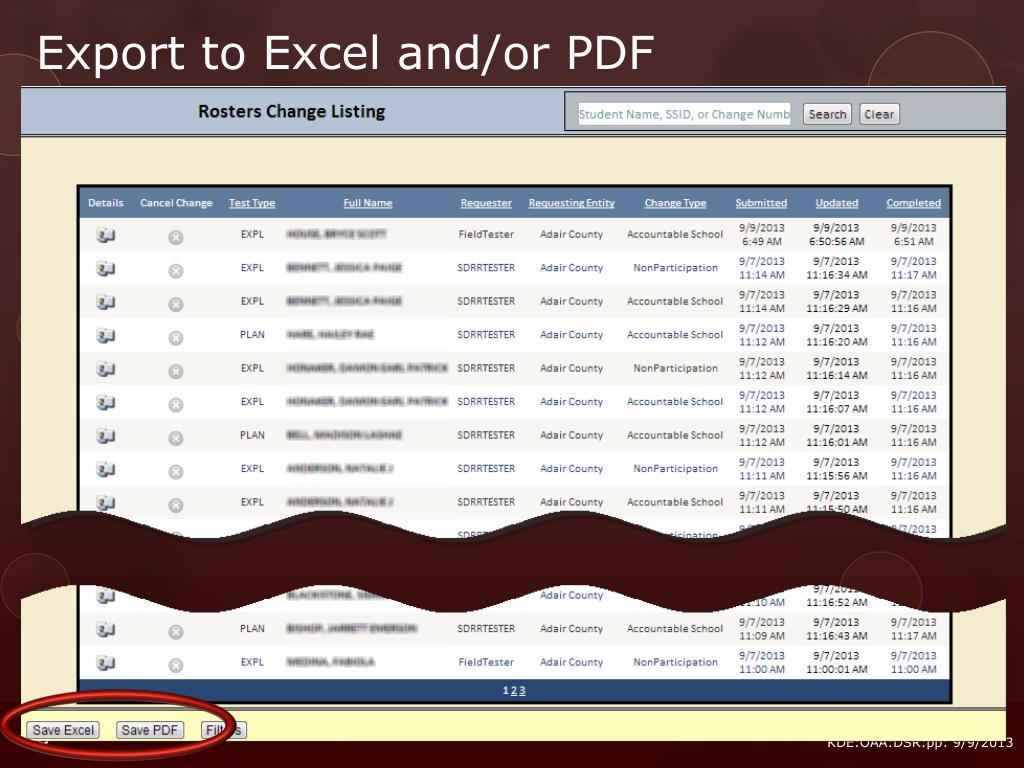Image resolution: width=1024 pixels, height=768 pixels.
Task: Open details for row updated 11:00:01 AM
Action: point(106,663)
